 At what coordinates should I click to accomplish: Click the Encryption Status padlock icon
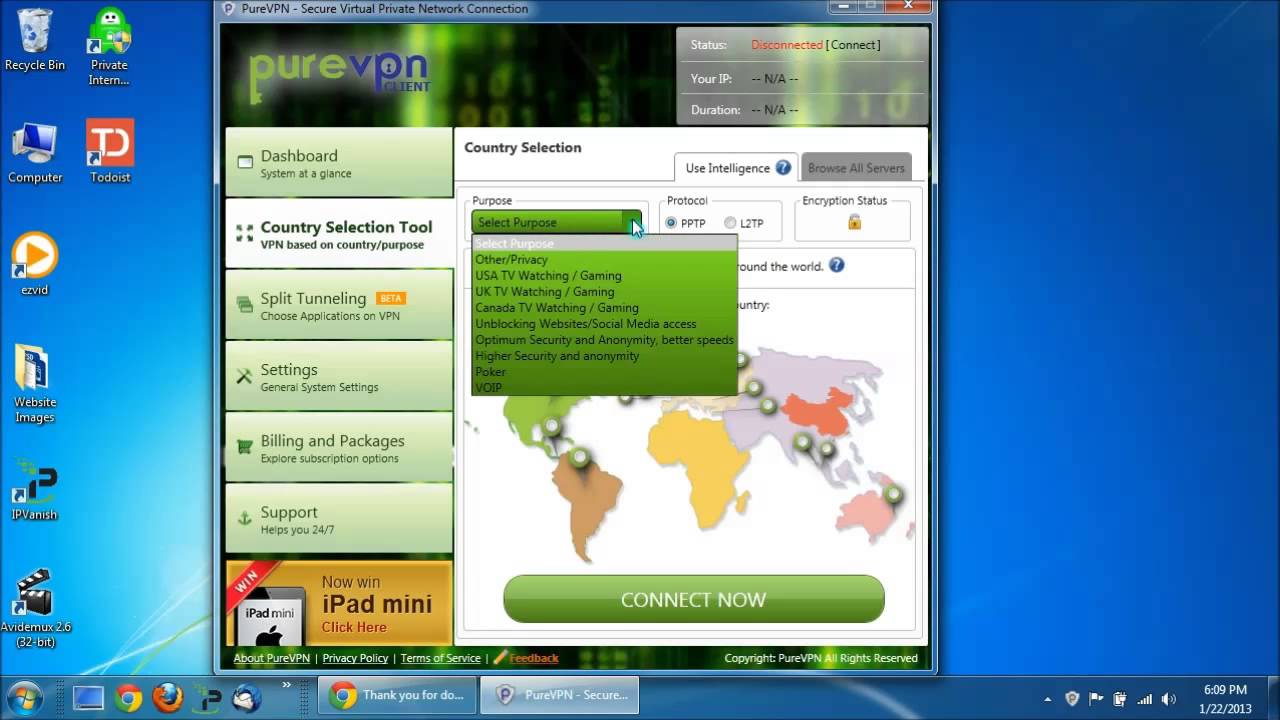click(x=854, y=222)
